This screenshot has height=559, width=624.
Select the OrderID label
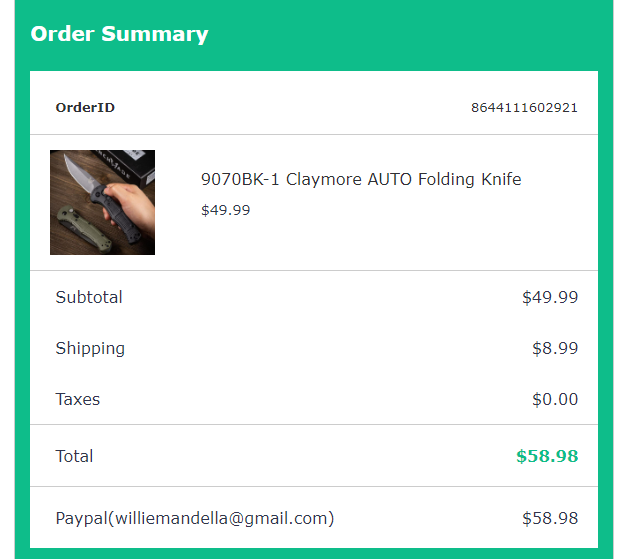[x=85, y=108]
